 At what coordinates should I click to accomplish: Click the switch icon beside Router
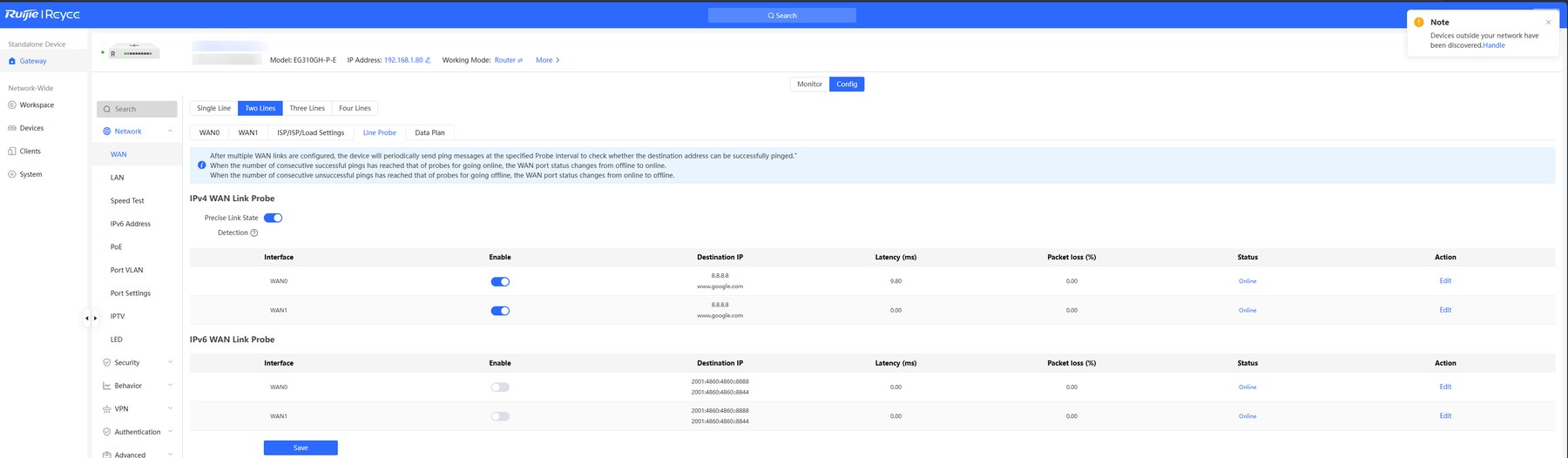coord(520,60)
